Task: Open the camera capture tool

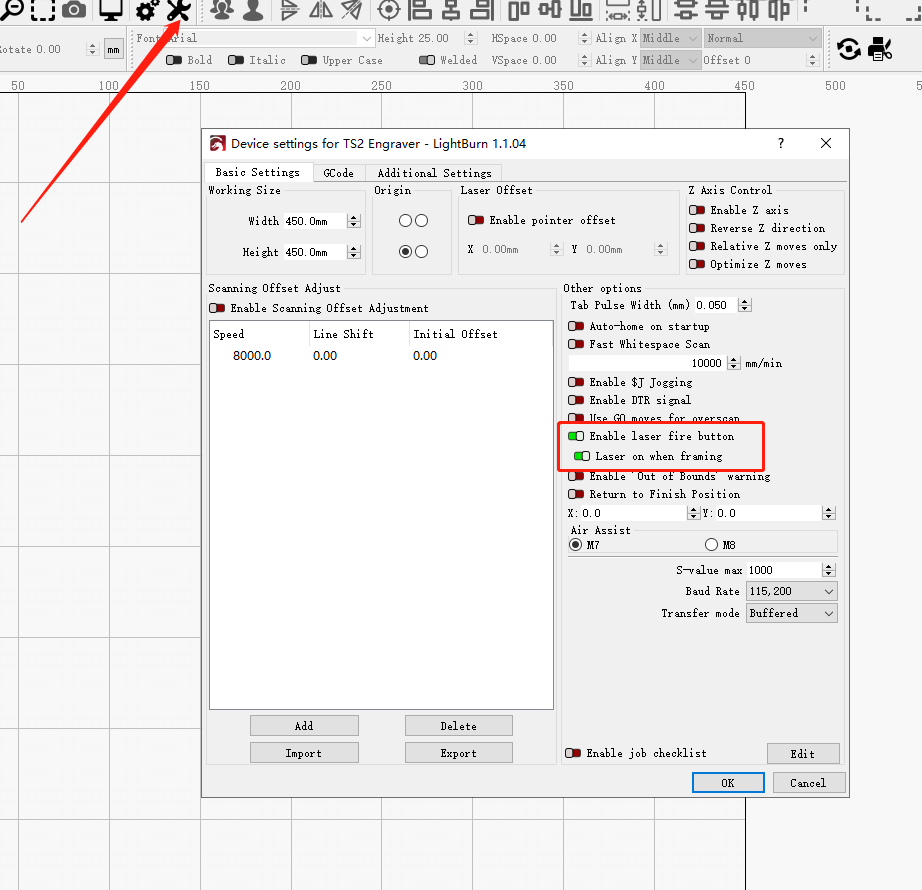Action: (74, 9)
